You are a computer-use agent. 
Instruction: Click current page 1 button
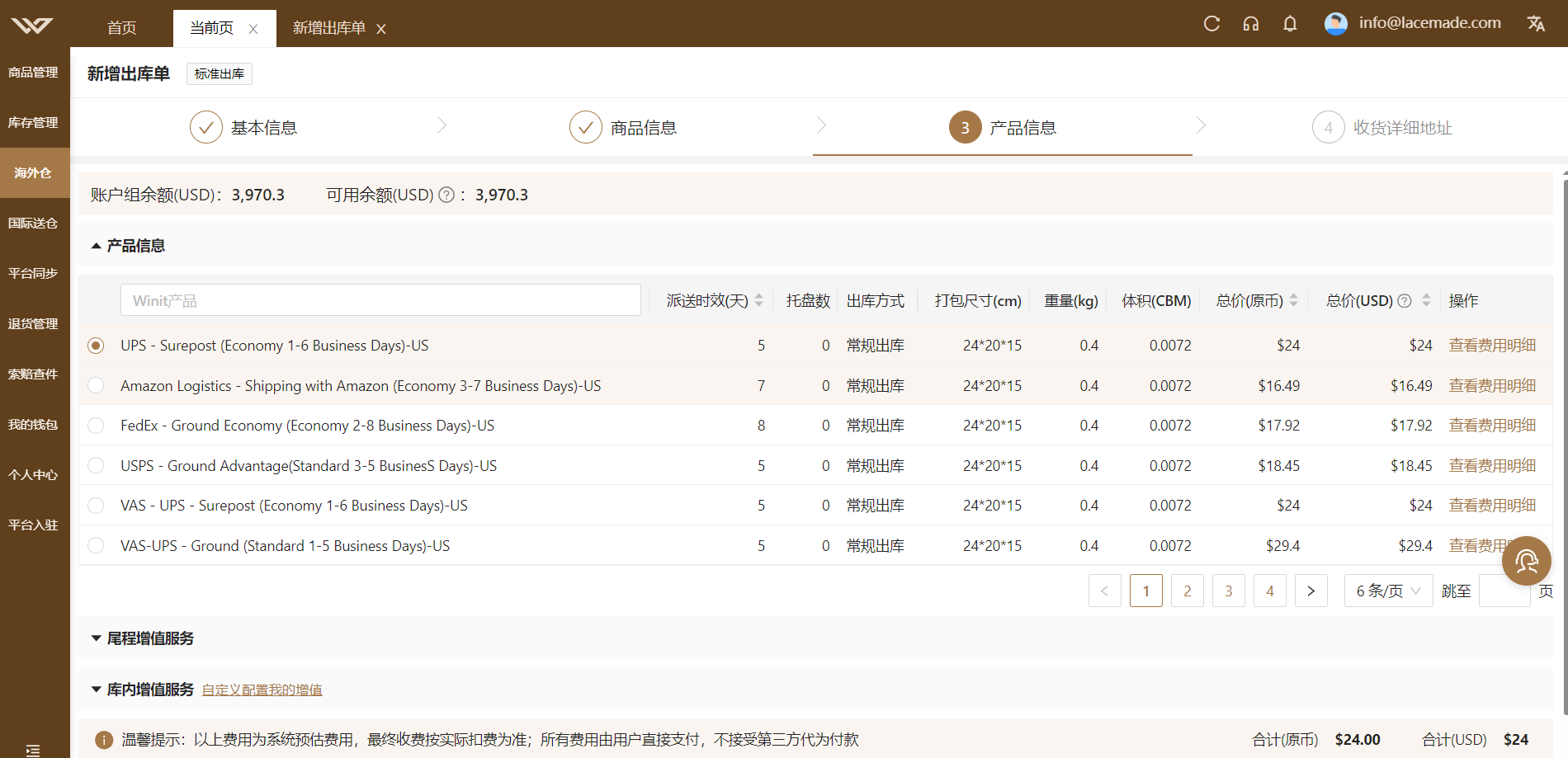(1146, 591)
